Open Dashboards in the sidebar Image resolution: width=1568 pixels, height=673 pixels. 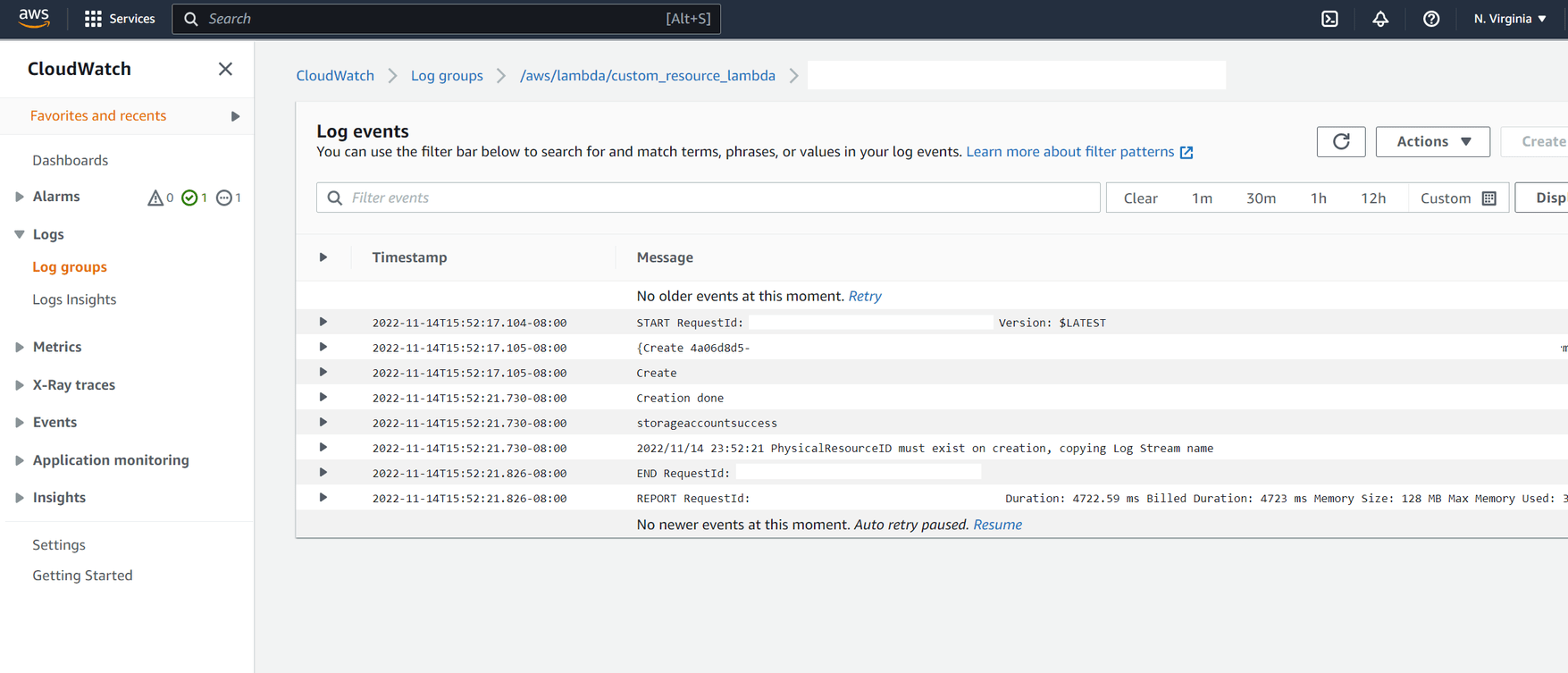click(70, 160)
